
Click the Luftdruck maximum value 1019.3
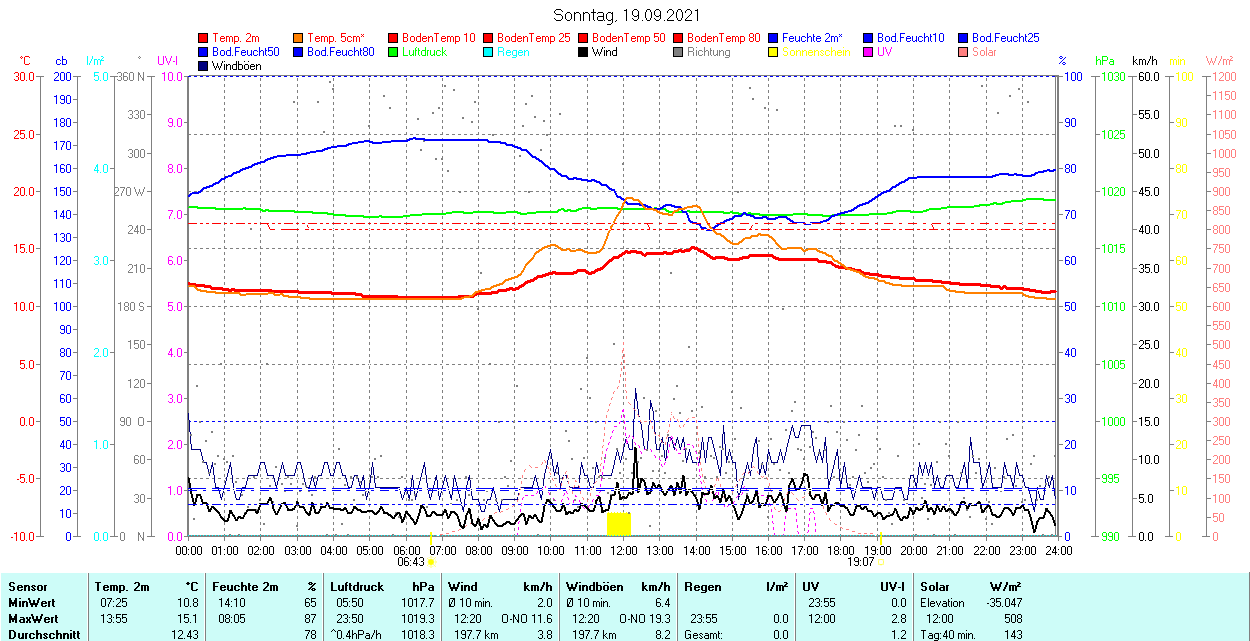417,619
